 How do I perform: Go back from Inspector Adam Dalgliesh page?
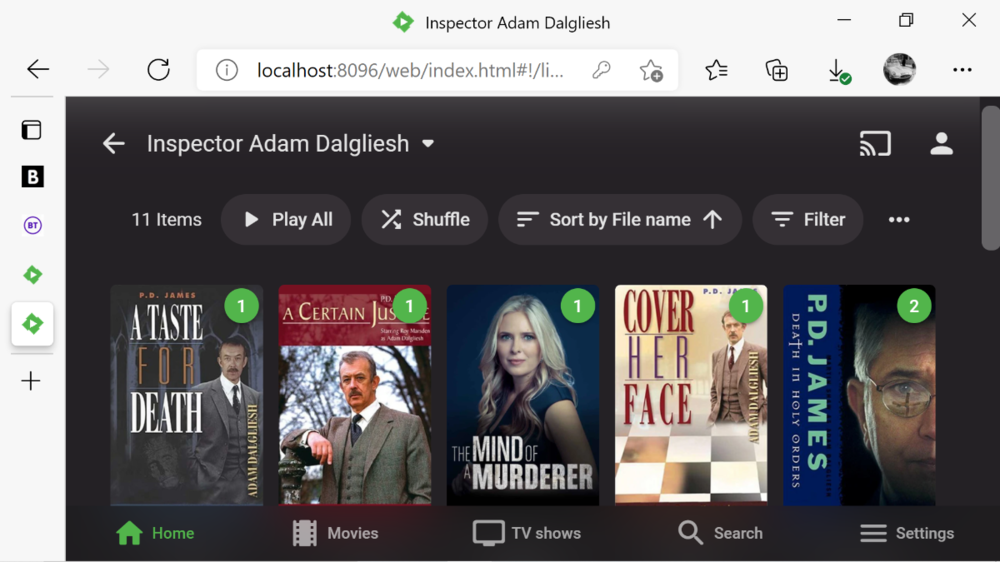tap(114, 144)
